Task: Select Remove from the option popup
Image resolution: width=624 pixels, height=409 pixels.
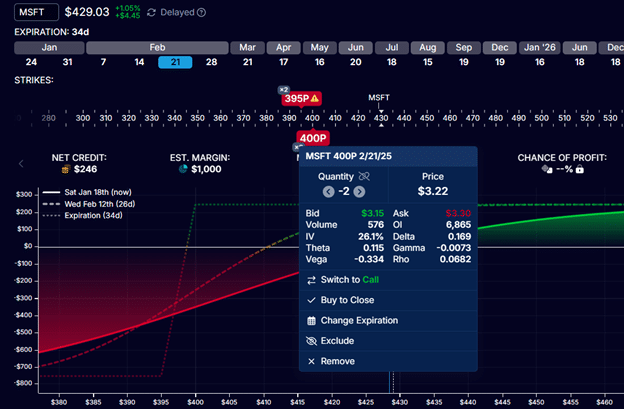Action: click(388, 361)
